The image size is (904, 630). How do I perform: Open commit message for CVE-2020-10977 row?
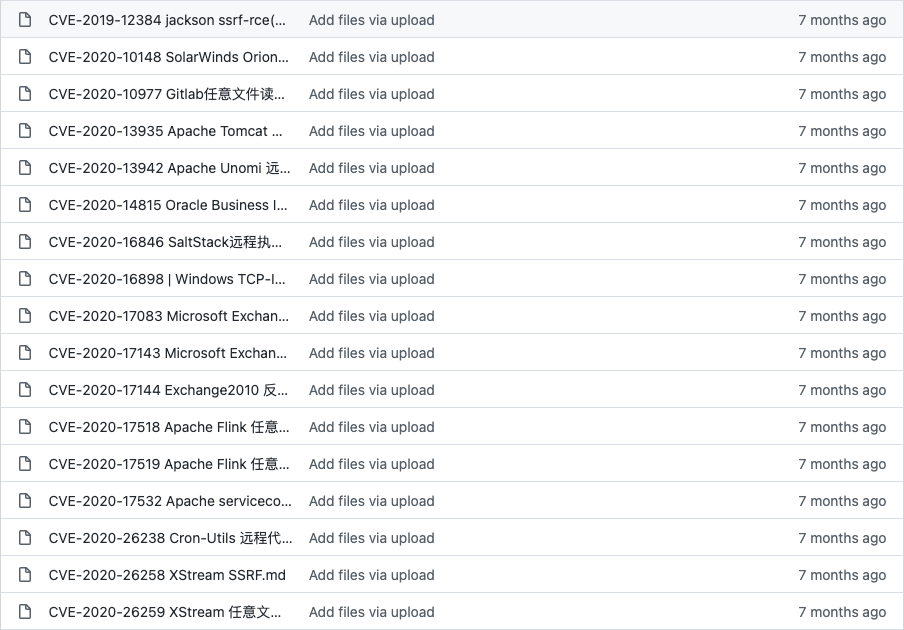(372, 94)
